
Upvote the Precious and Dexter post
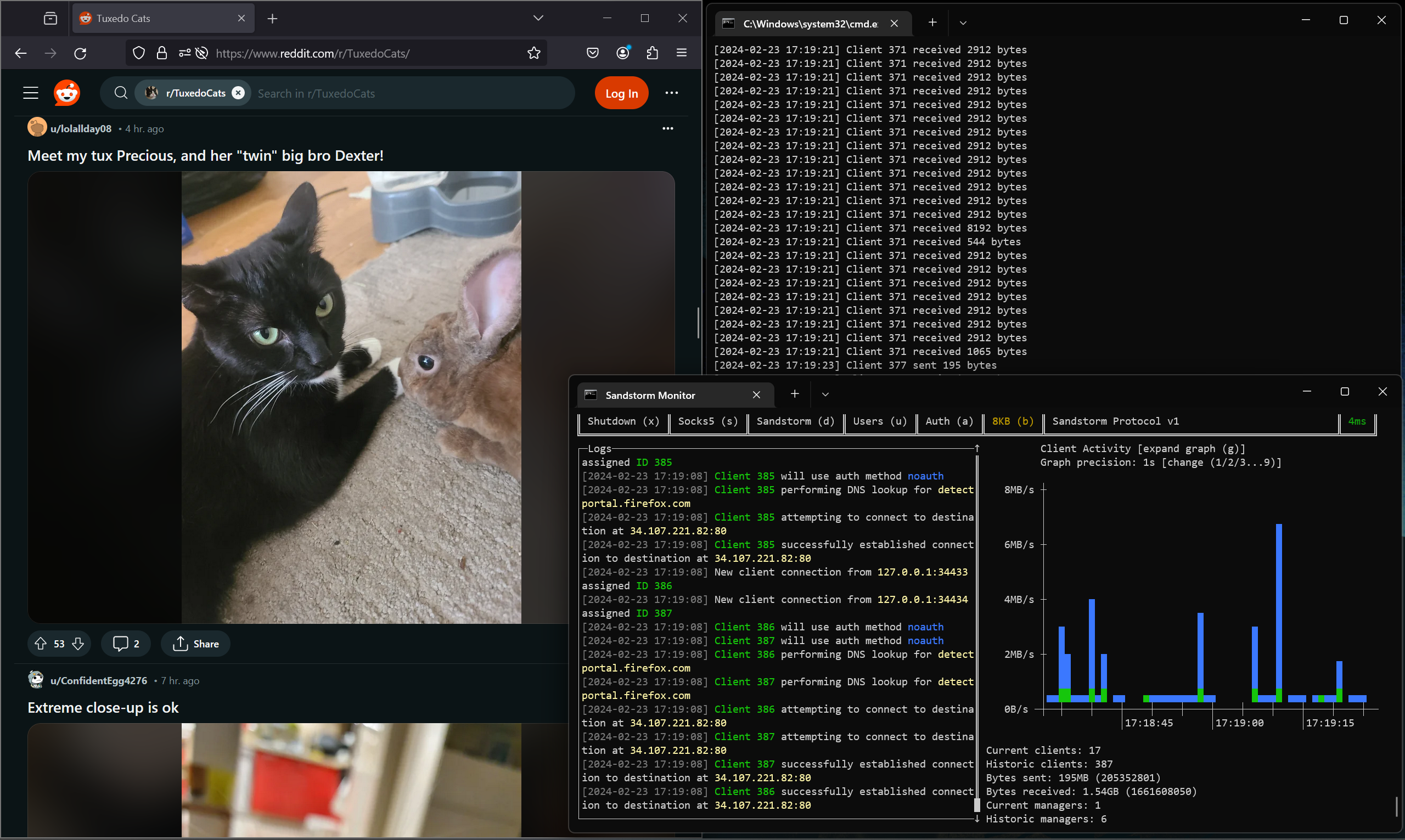click(41, 644)
